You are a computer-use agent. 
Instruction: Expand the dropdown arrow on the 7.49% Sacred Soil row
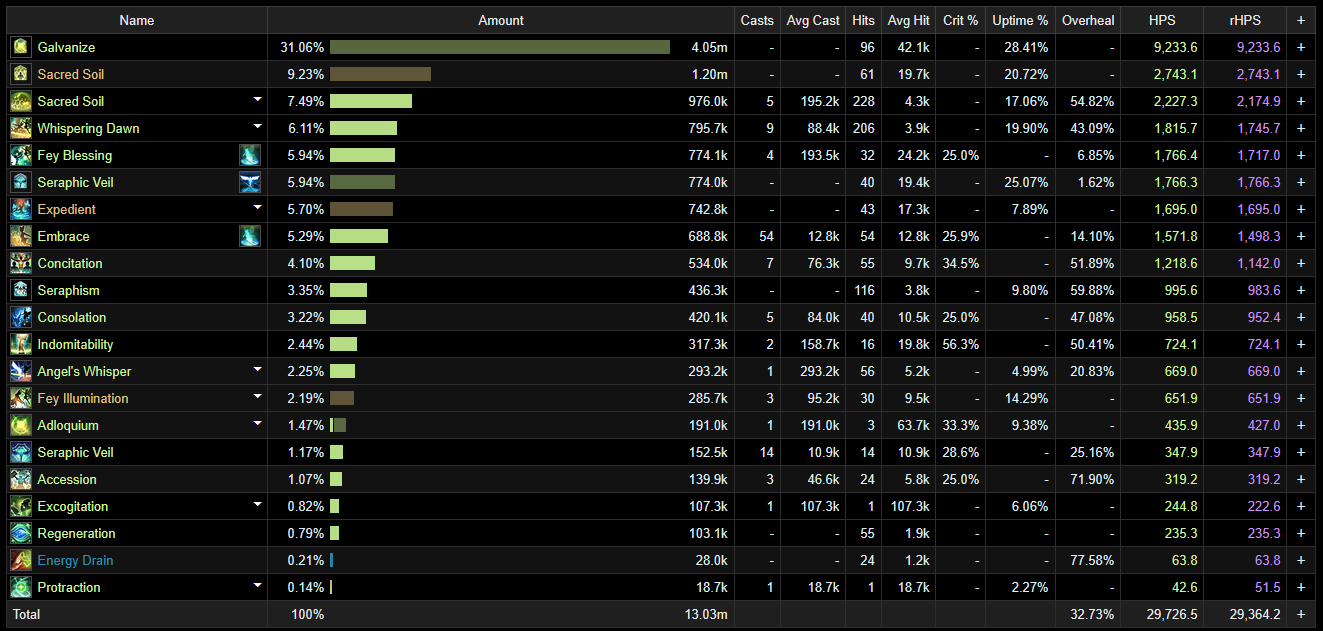pyautogui.click(x=257, y=99)
